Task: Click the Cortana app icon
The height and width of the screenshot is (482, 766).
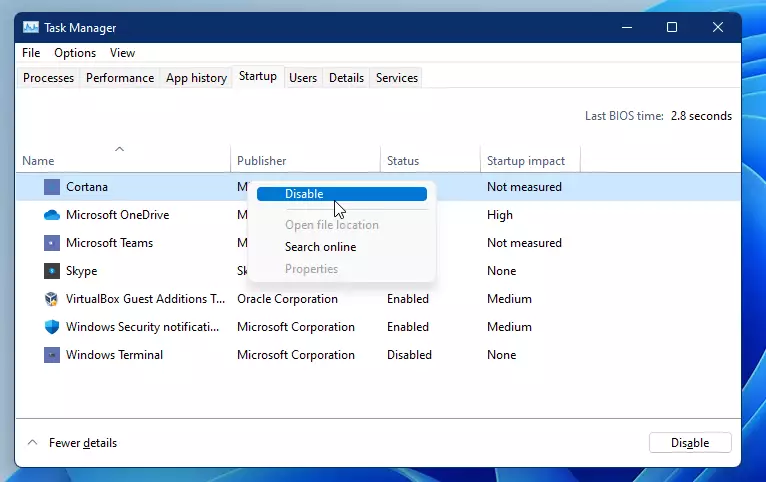Action: [52, 187]
